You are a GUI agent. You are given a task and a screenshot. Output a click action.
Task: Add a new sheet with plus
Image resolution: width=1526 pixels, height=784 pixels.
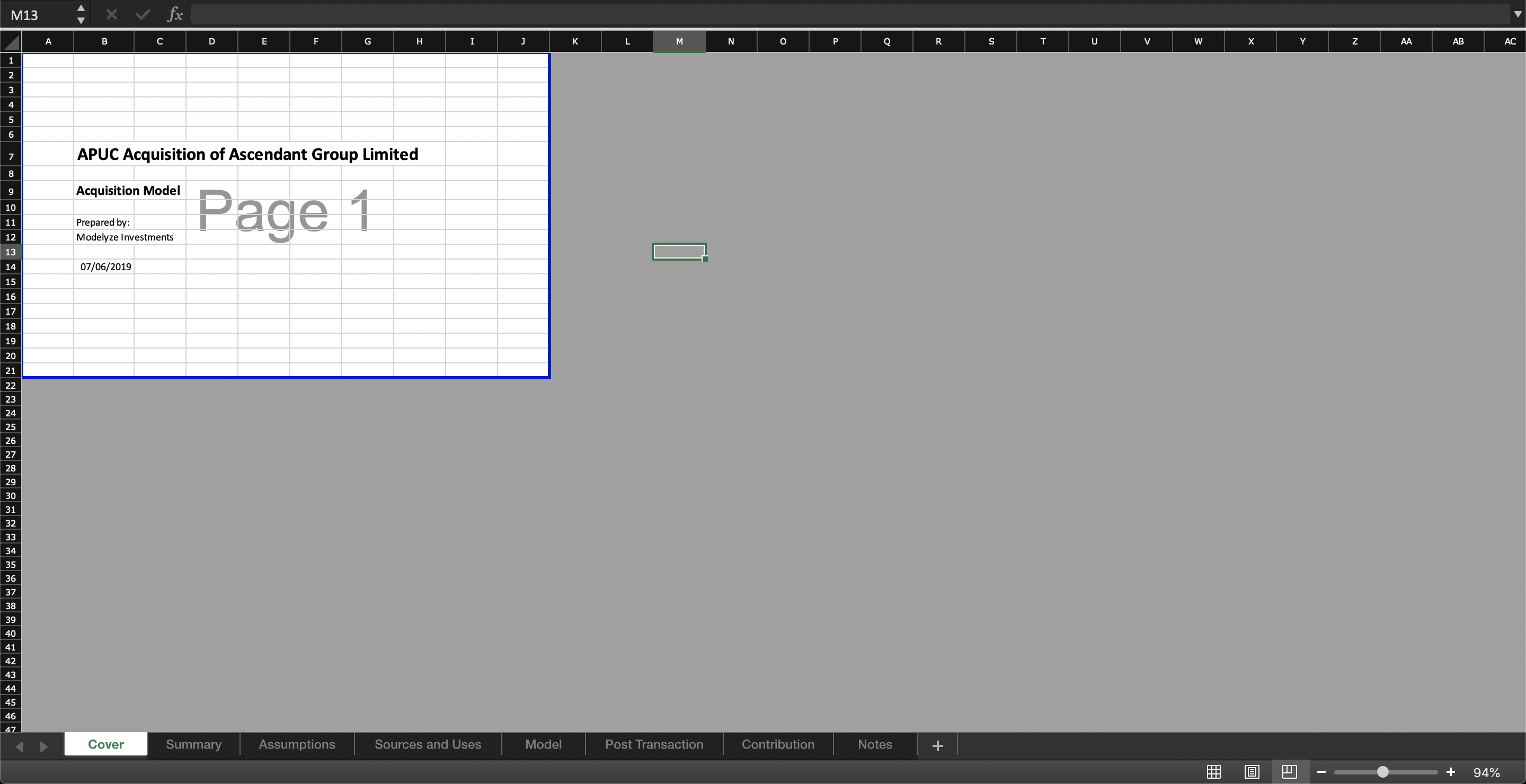[x=938, y=745]
